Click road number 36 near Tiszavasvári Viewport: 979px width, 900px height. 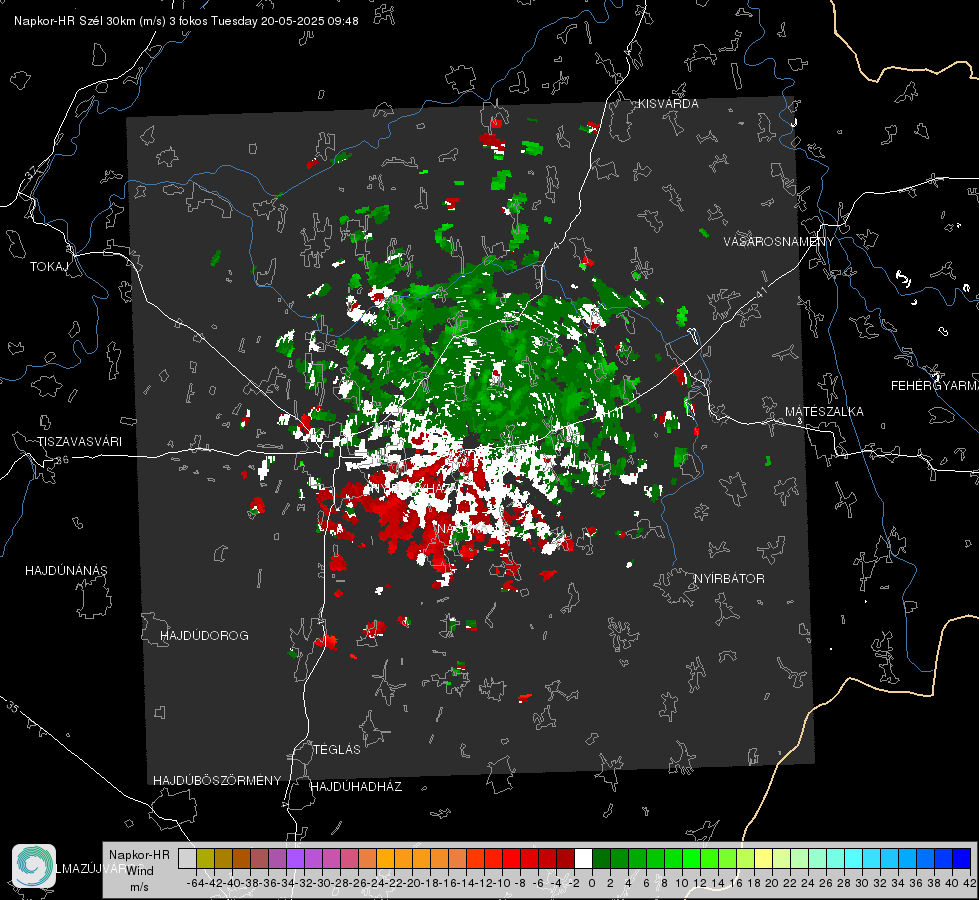[x=62, y=460]
